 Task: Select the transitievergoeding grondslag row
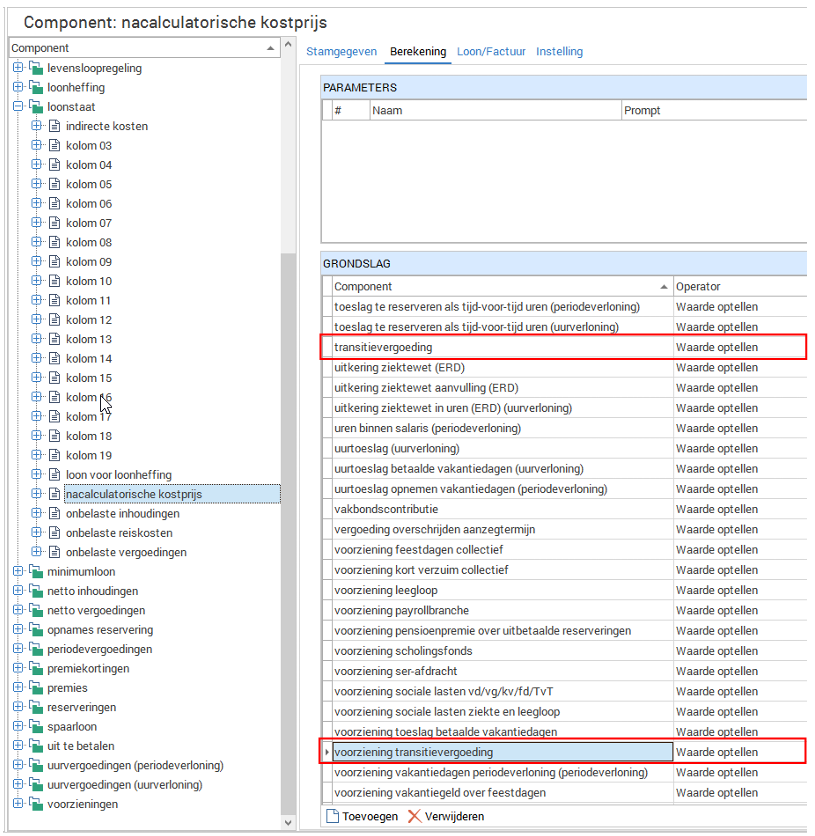(x=500, y=347)
